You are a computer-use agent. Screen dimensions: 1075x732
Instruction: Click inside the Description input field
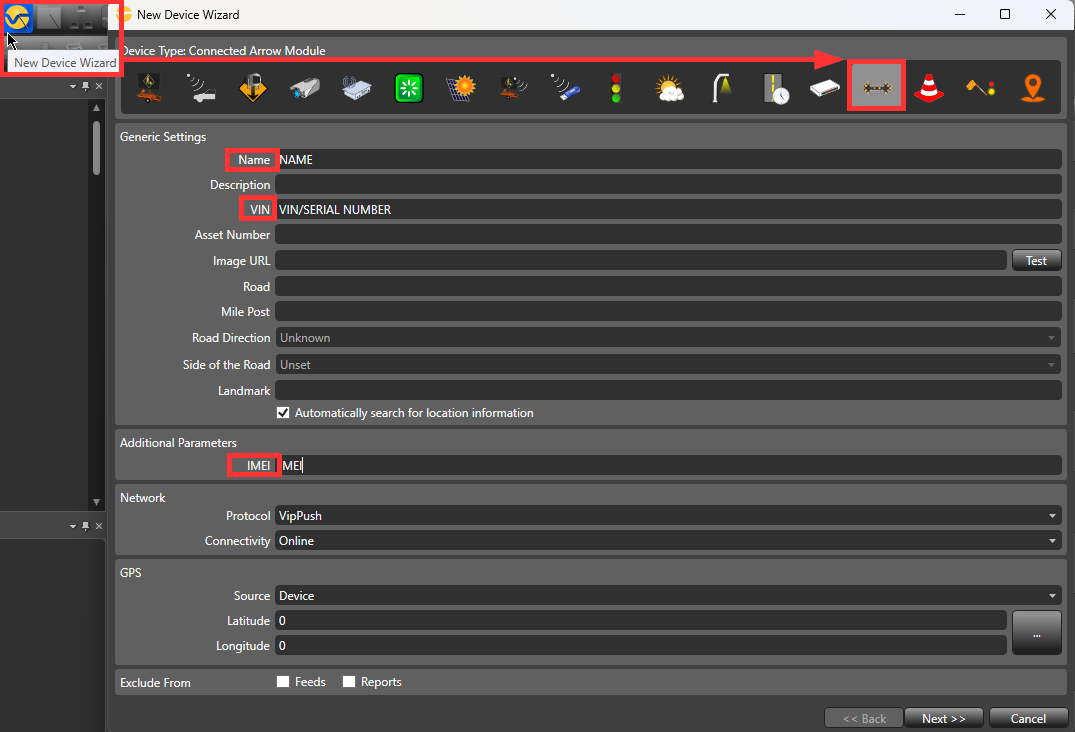pyautogui.click(x=600, y=184)
